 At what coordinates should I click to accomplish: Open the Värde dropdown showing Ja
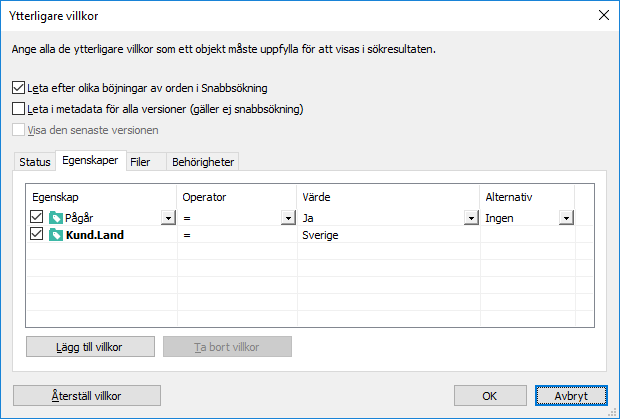click(471, 218)
